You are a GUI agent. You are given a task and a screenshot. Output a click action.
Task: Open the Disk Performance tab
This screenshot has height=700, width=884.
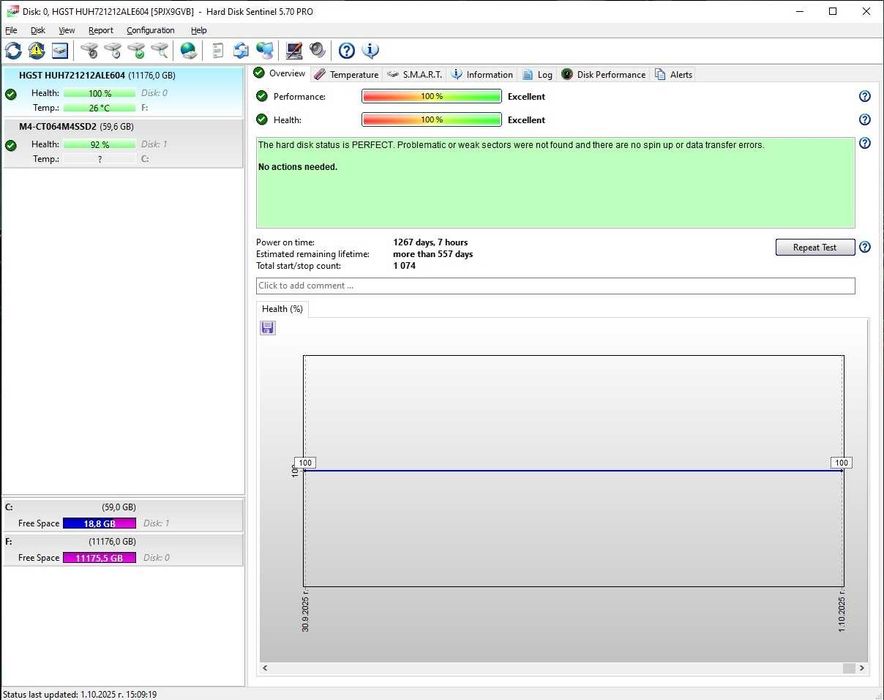604,74
